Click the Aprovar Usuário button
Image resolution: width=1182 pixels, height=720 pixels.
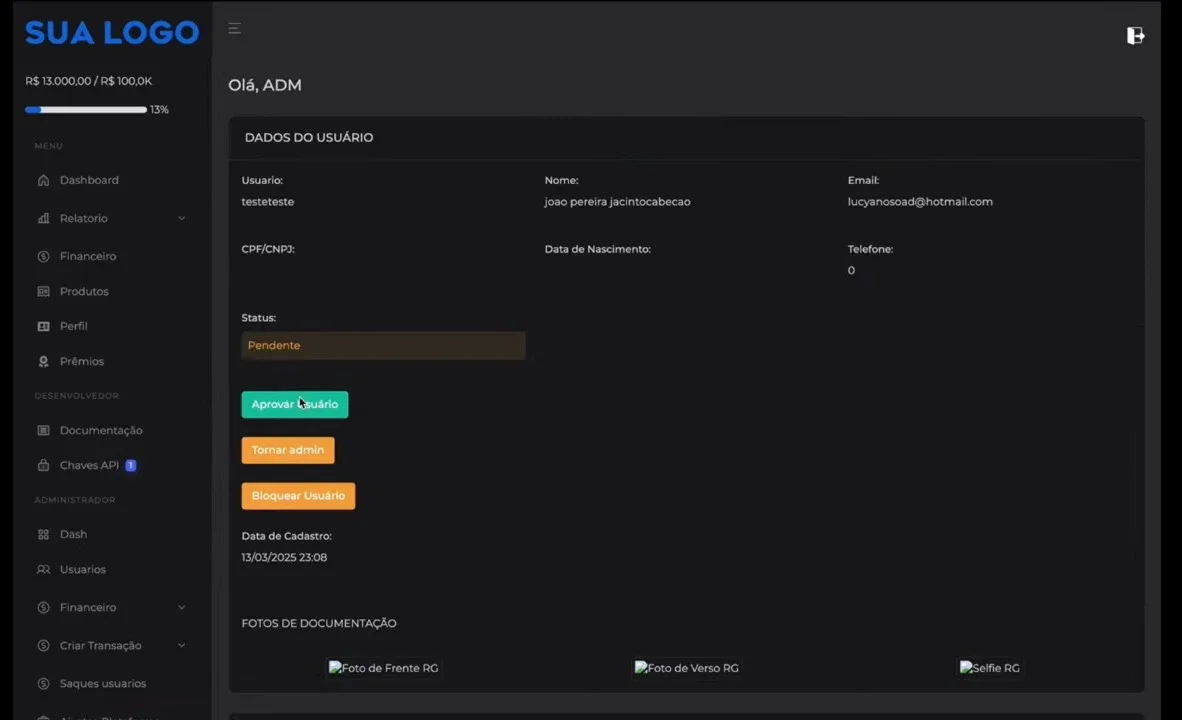(x=295, y=404)
